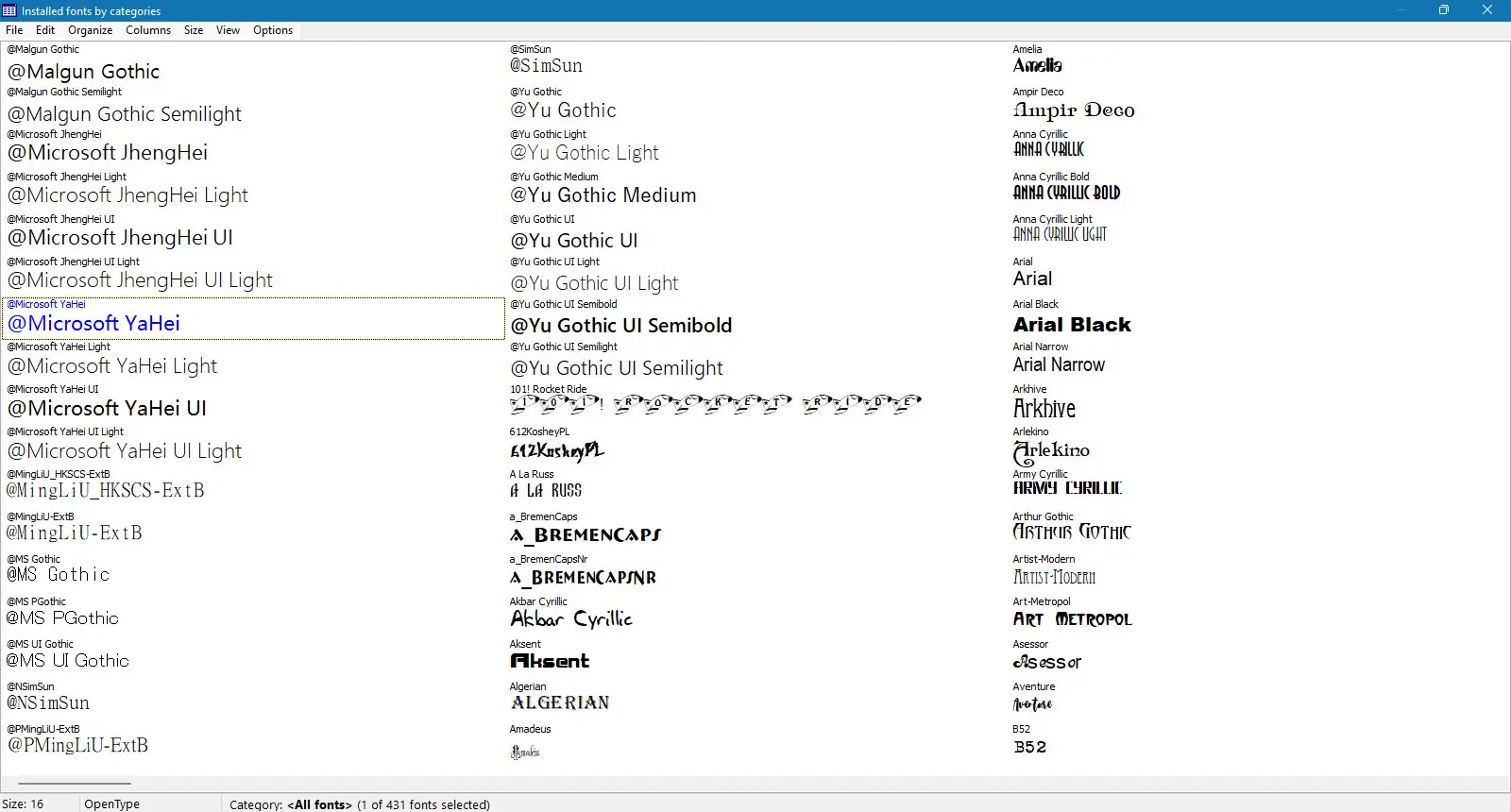
Task: Select the Arial Black font sample
Action: tap(1072, 325)
